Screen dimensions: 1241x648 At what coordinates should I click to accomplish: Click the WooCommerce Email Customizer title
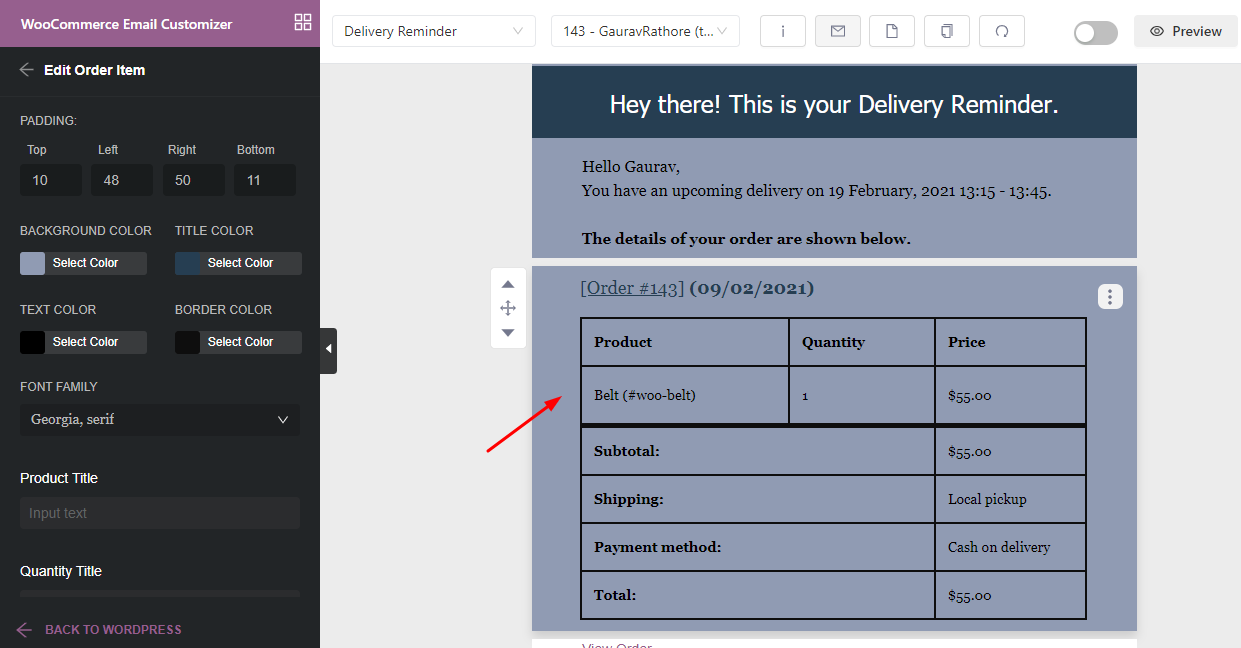click(127, 23)
